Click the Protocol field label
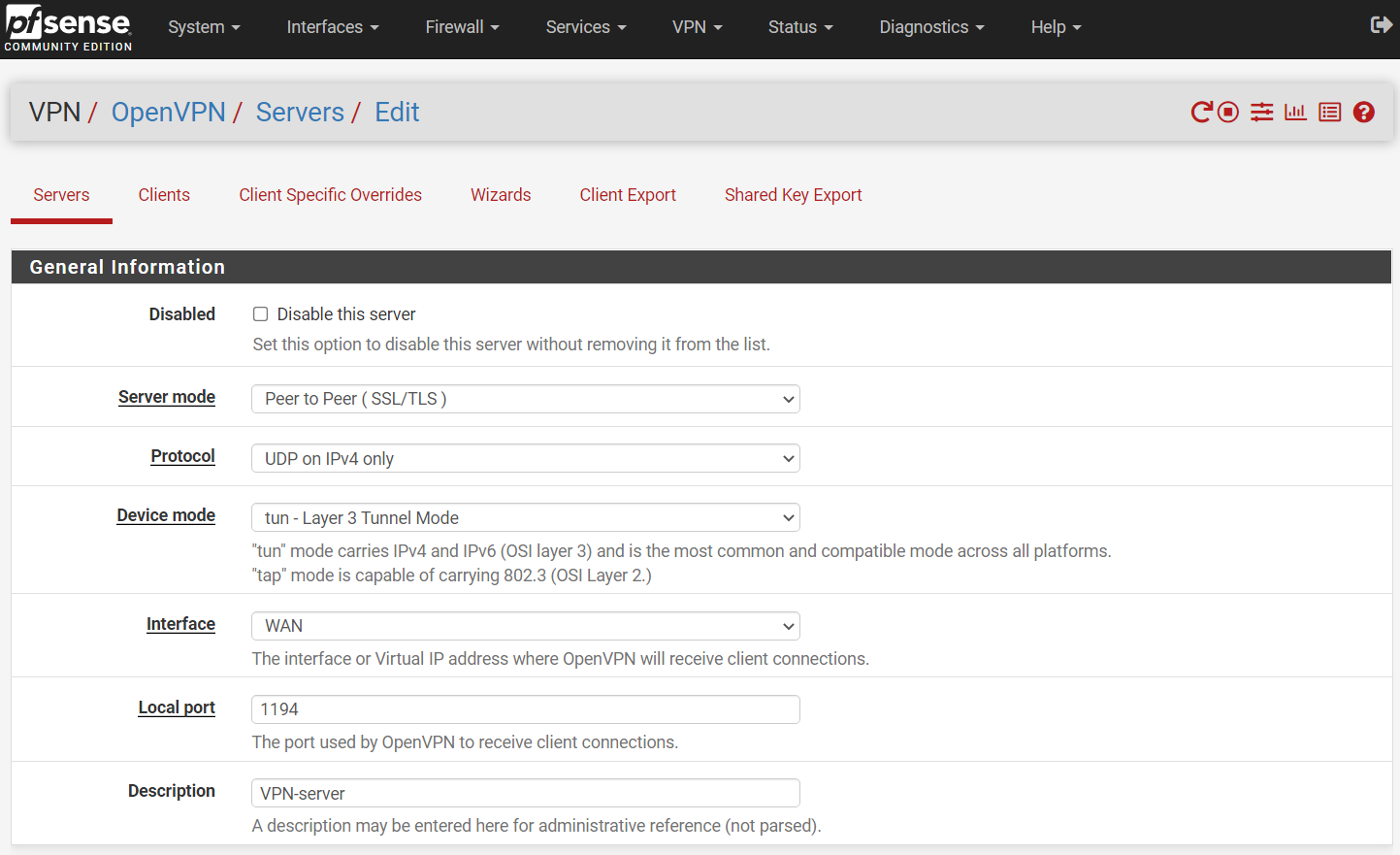The width and height of the screenshot is (1400, 855). pyautogui.click(x=182, y=456)
